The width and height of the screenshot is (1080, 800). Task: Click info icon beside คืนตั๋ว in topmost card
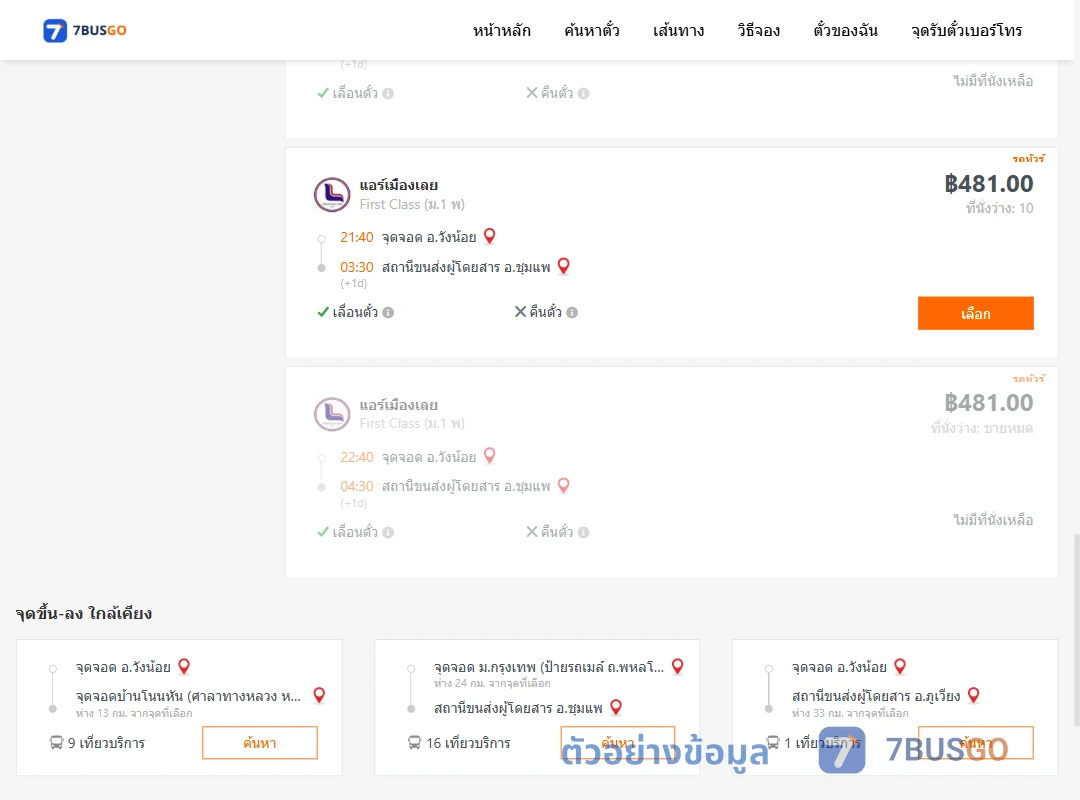tap(583, 93)
